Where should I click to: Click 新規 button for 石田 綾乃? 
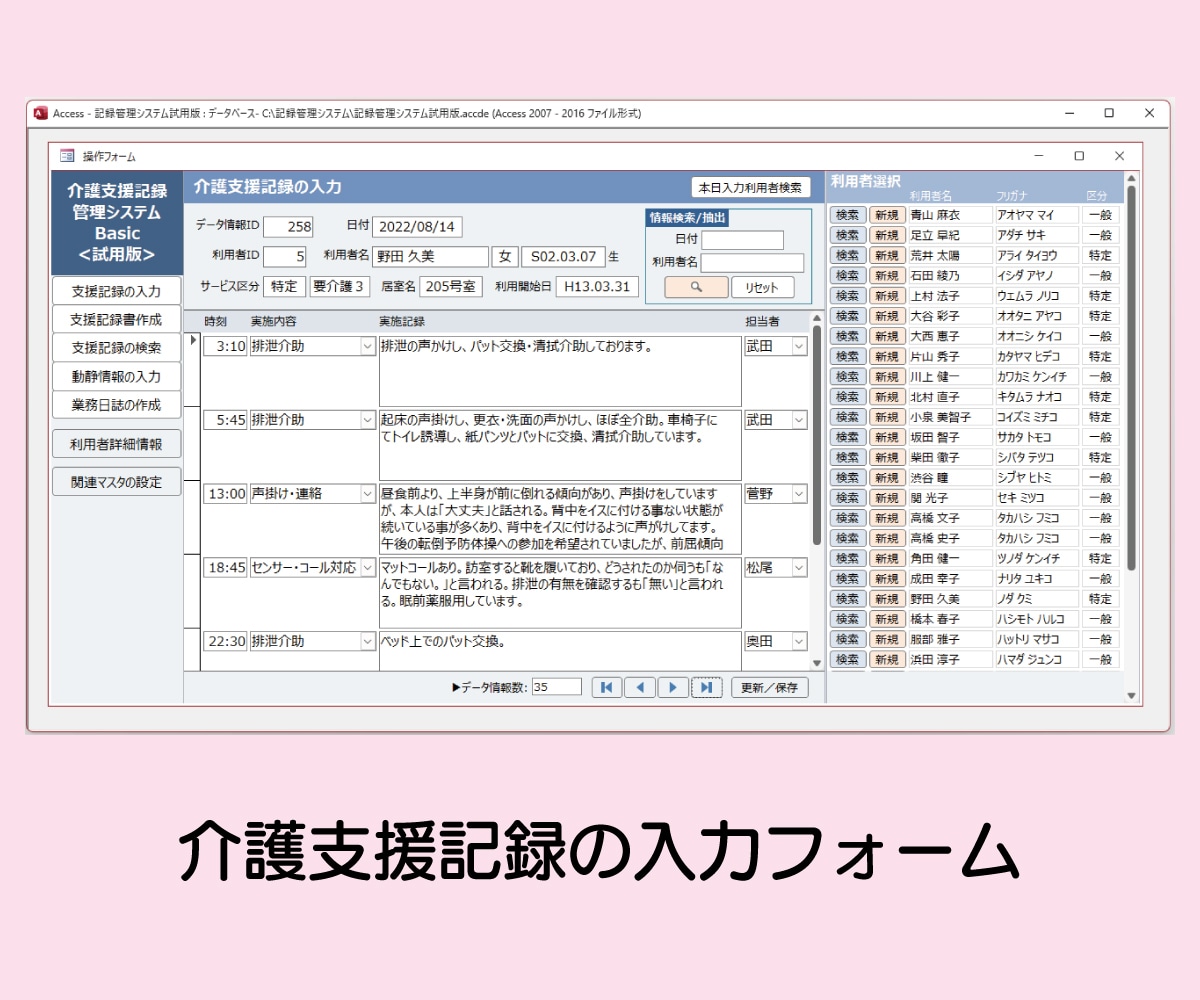887,275
